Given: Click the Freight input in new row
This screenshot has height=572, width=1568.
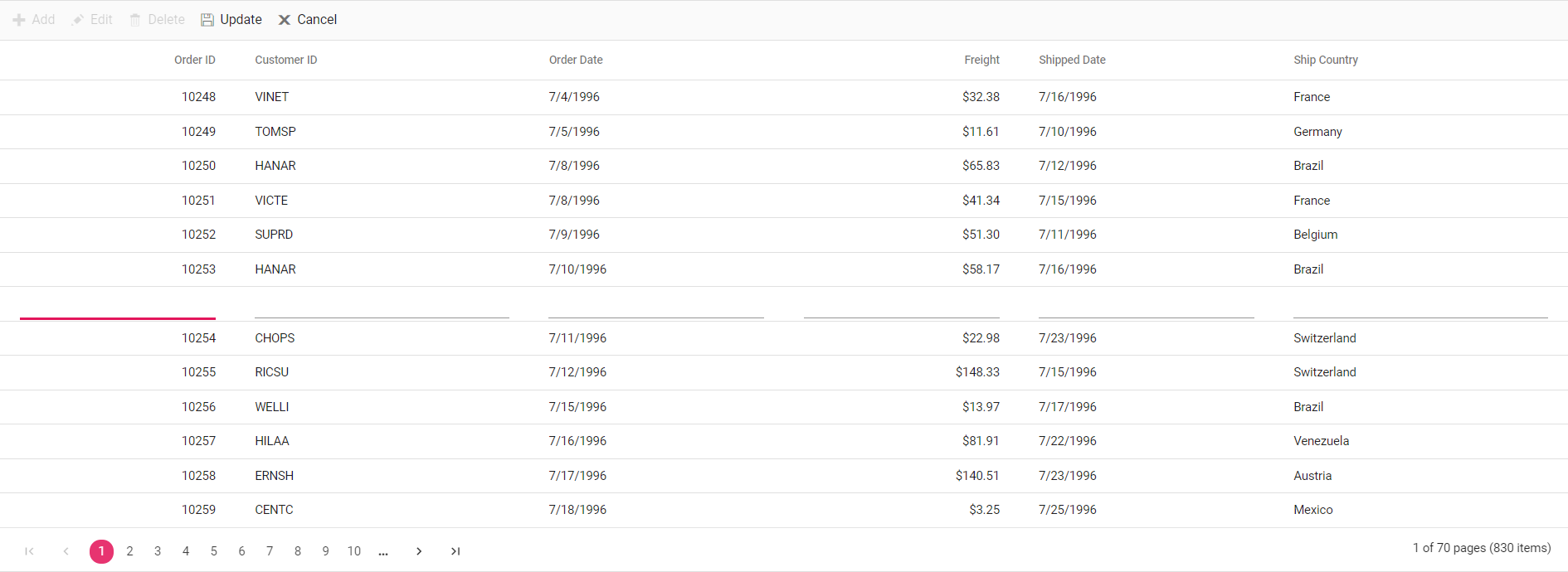Looking at the screenshot, I should [x=901, y=305].
